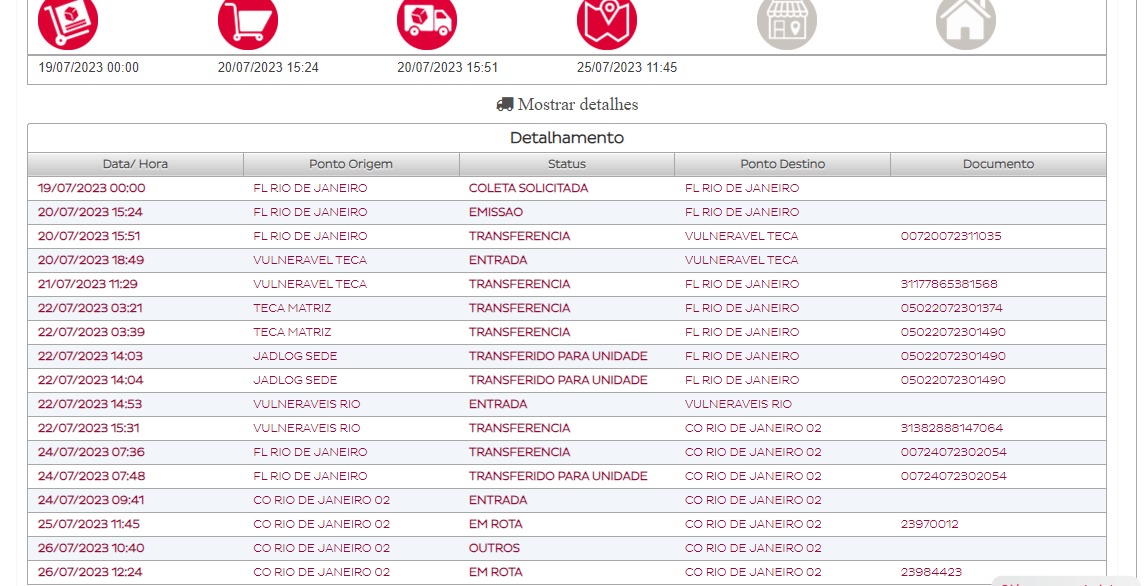Click EM ROTA status in the 26/07 12:24 row
This screenshot has height=586, width=1144.
(x=496, y=574)
